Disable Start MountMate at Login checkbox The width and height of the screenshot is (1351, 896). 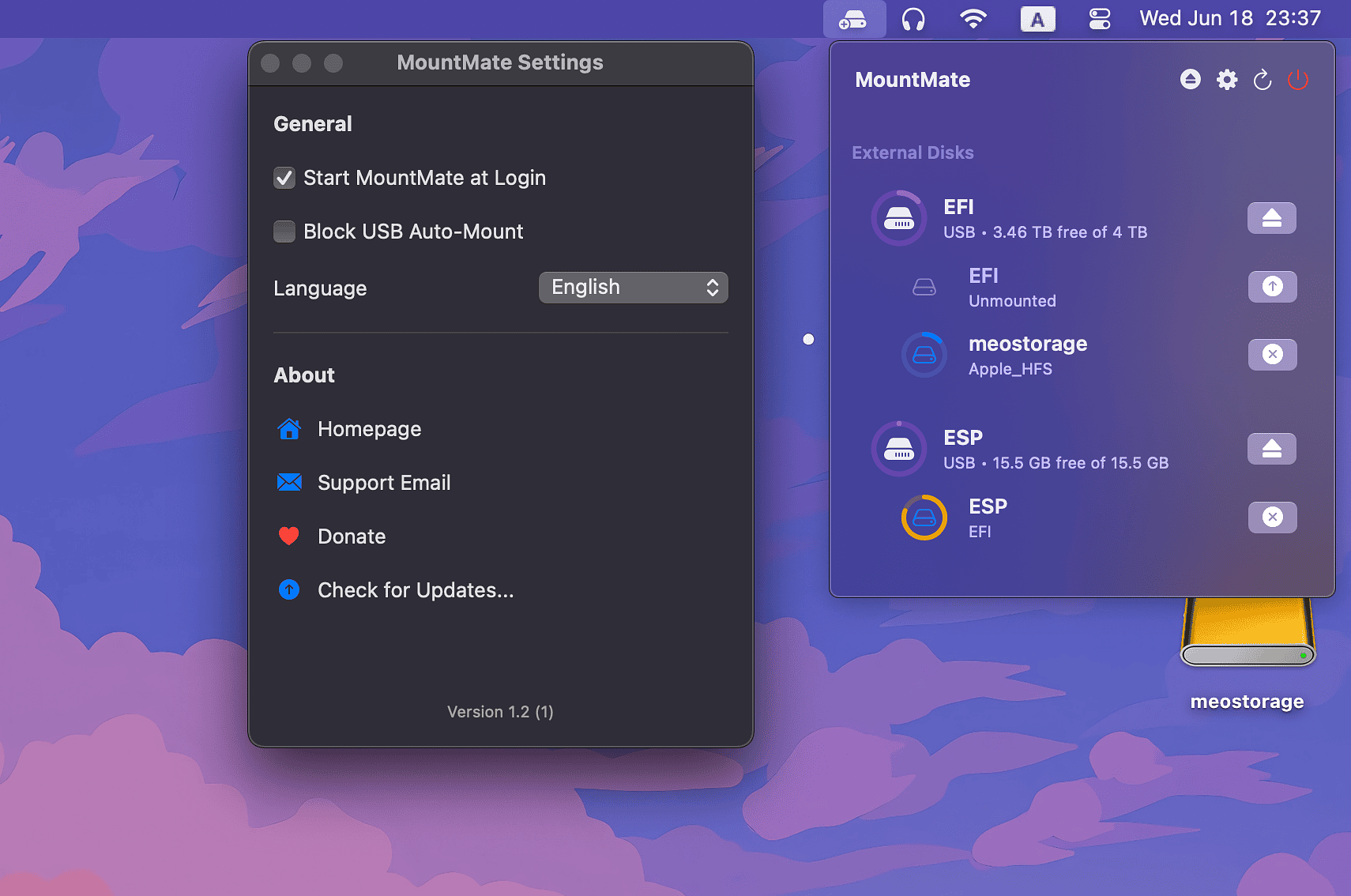click(284, 178)
